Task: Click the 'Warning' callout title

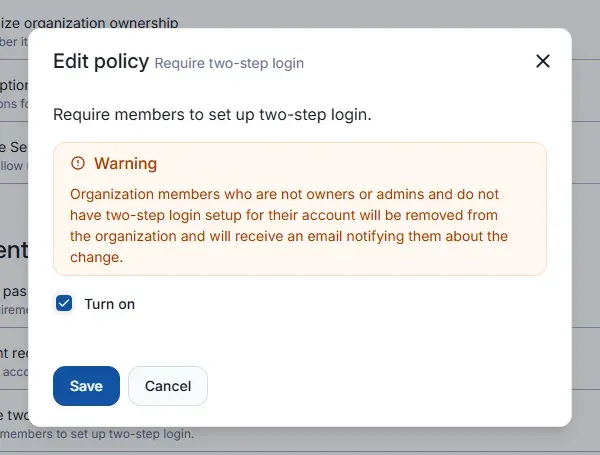Action: point(126,163)
